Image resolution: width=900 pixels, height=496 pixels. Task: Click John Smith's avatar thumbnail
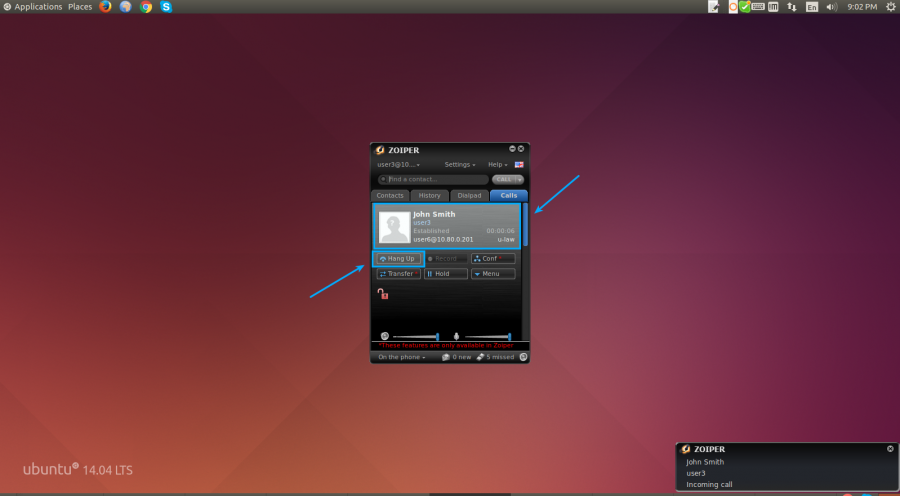point(395,227)
